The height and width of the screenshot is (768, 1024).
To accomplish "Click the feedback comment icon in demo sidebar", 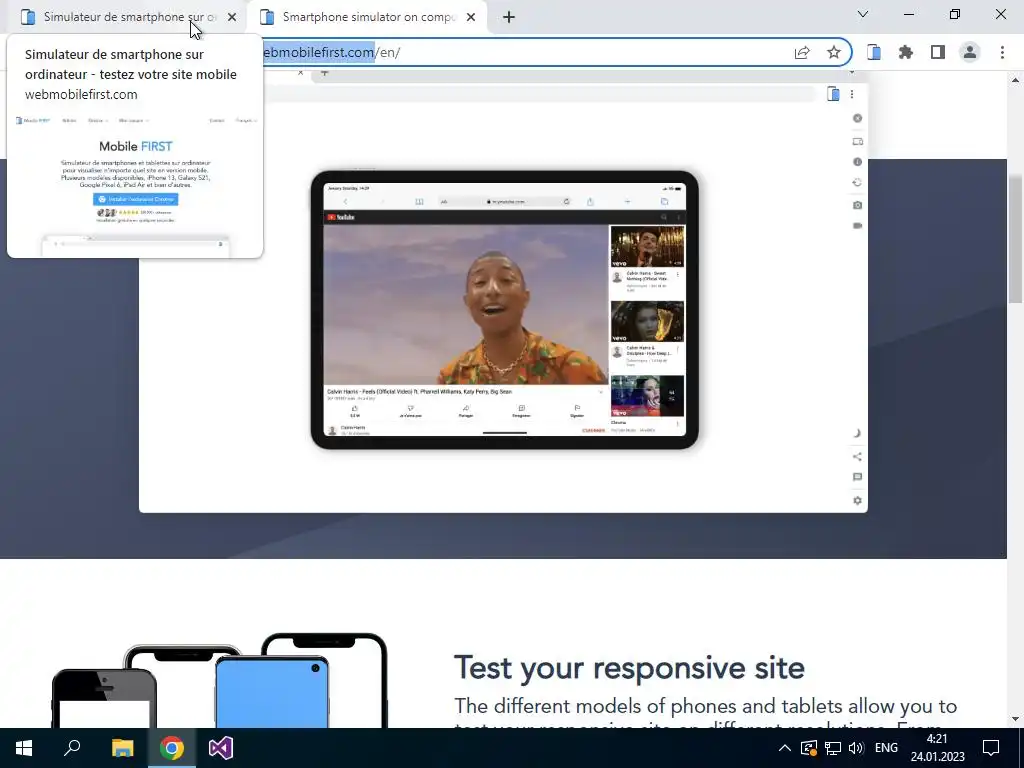I will [x=857, y=477].
